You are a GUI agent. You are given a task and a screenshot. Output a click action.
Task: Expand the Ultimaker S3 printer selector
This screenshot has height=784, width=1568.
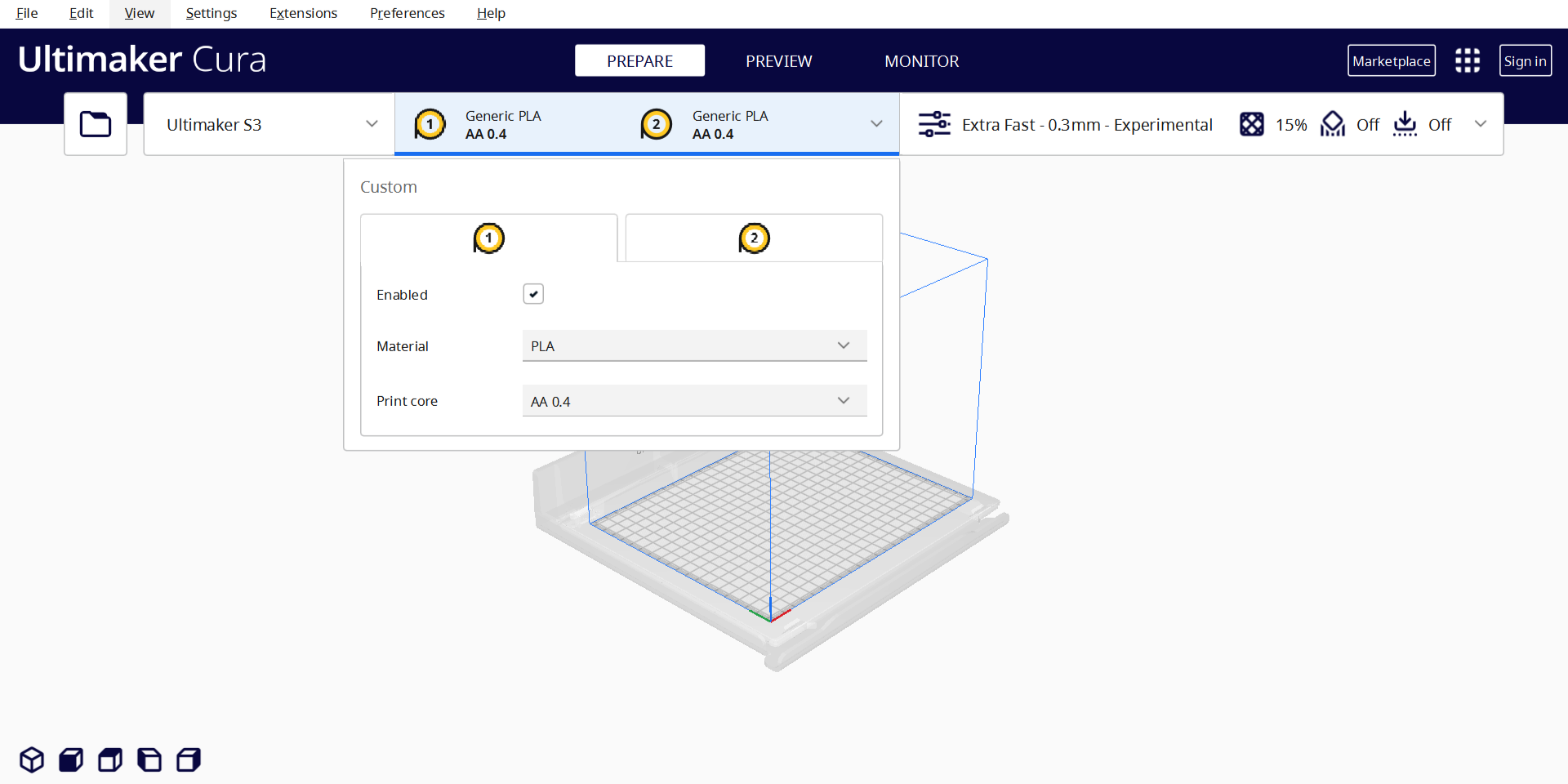tap(269, 124)
